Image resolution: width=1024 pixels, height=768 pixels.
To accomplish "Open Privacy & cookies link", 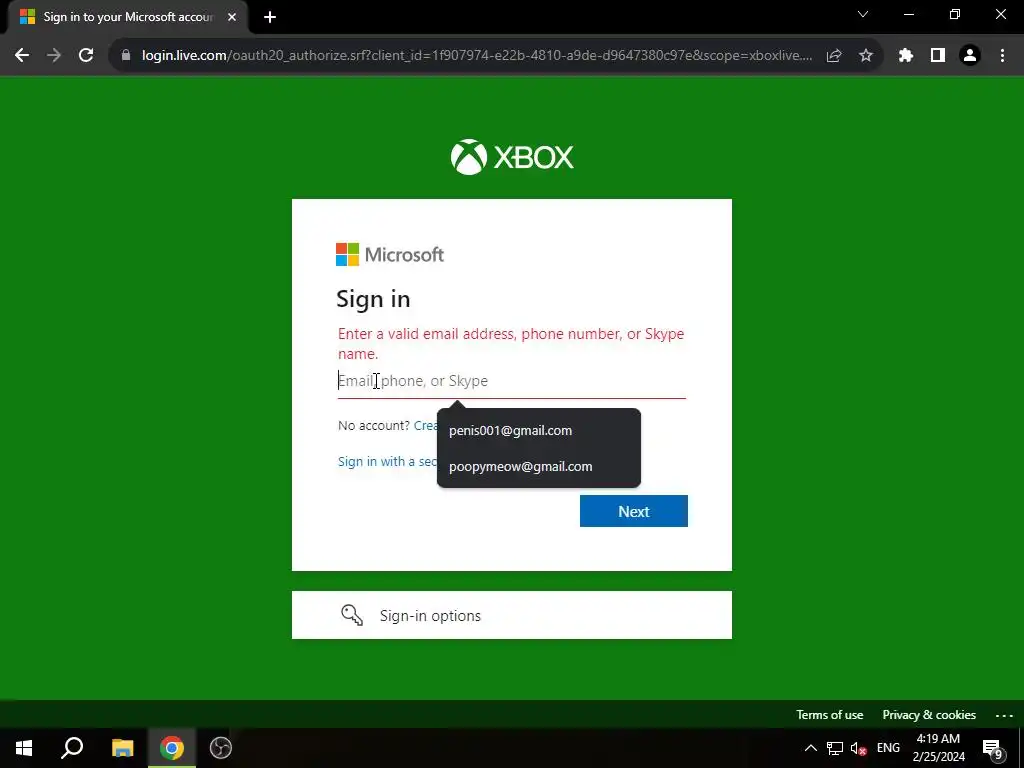I will (x=929, y=715).
